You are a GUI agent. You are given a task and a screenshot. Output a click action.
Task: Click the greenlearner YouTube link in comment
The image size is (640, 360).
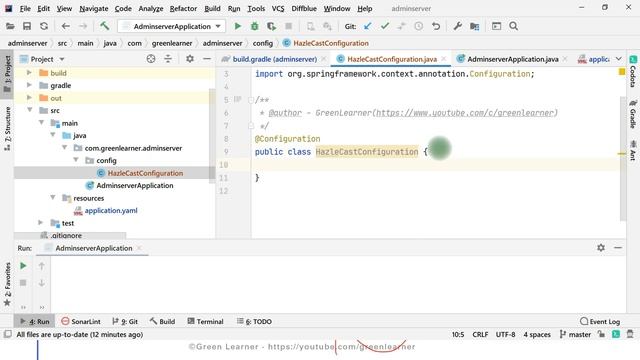tap(464, 113)
